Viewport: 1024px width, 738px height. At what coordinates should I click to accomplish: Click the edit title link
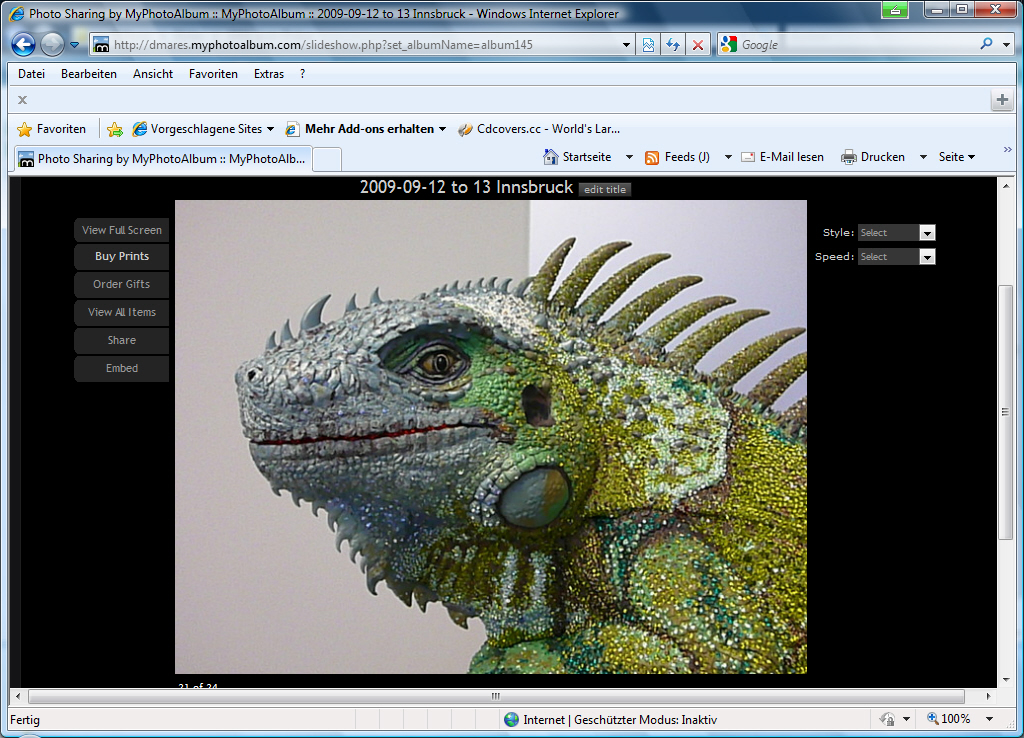click(605, 190)
